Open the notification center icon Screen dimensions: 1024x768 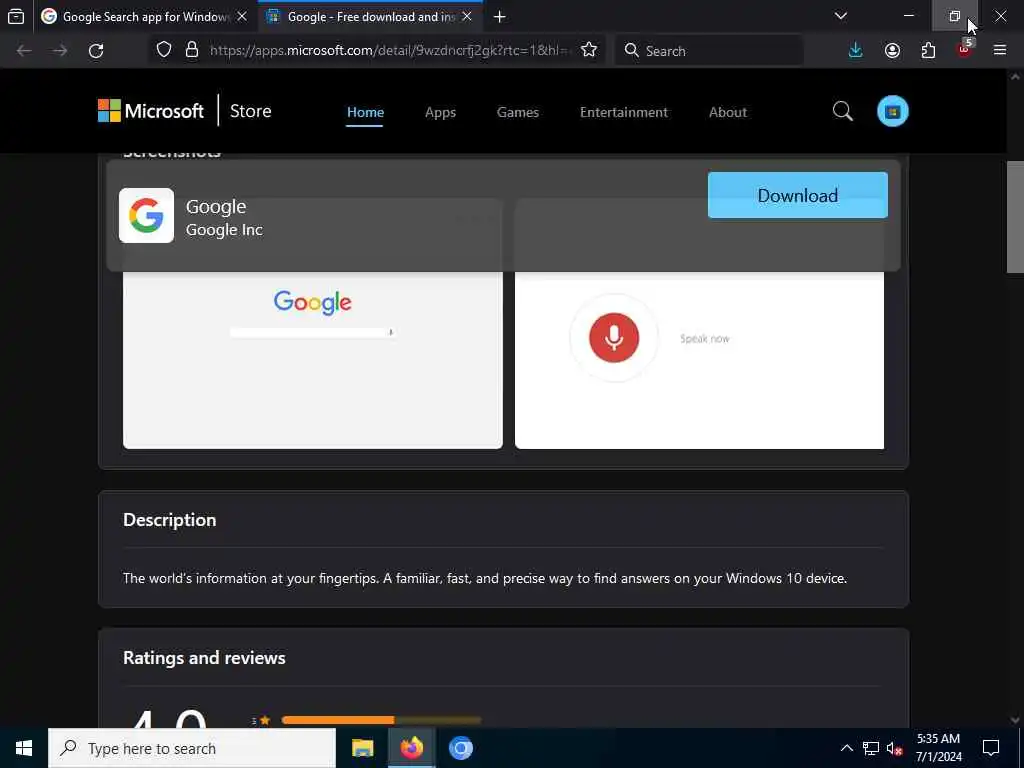[991, 748]
